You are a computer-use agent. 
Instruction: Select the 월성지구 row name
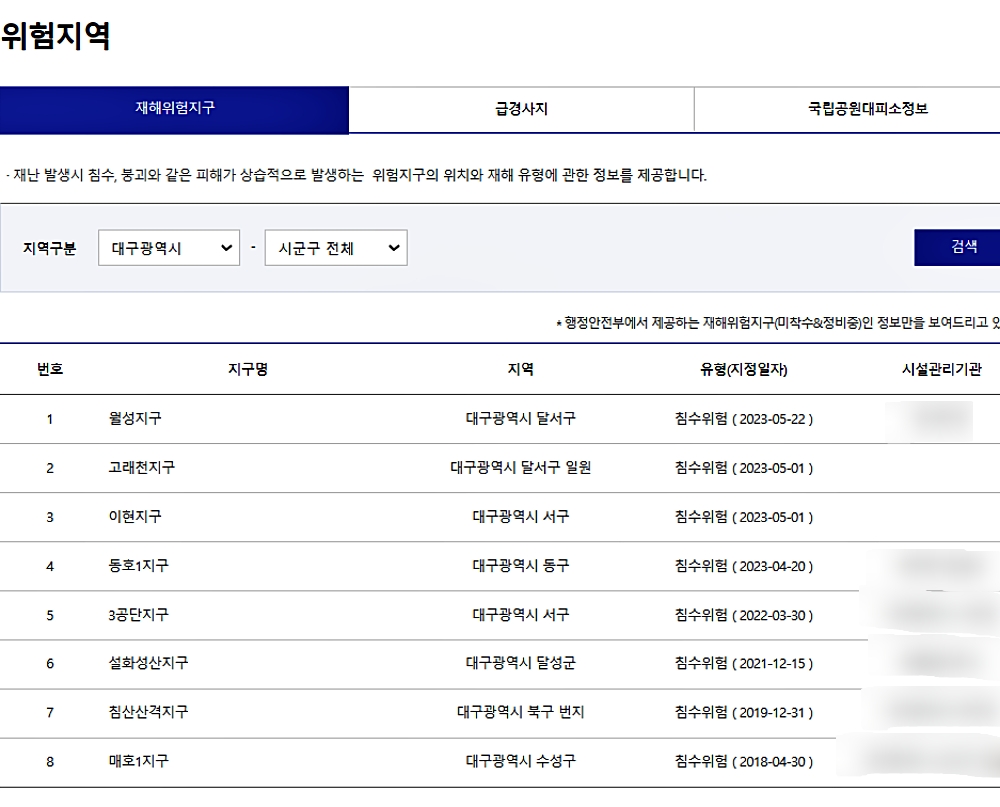(135, 419)
